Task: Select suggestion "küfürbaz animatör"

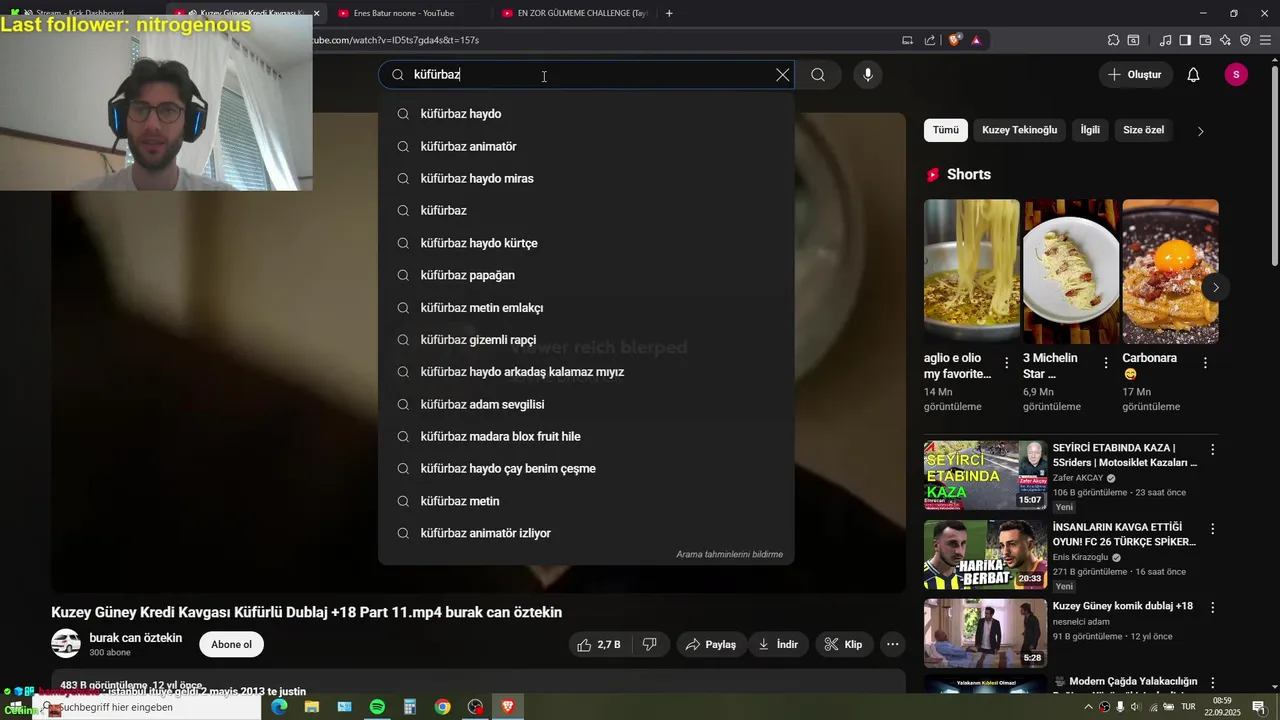Action: pyautogui.click(x=586, y=146)
